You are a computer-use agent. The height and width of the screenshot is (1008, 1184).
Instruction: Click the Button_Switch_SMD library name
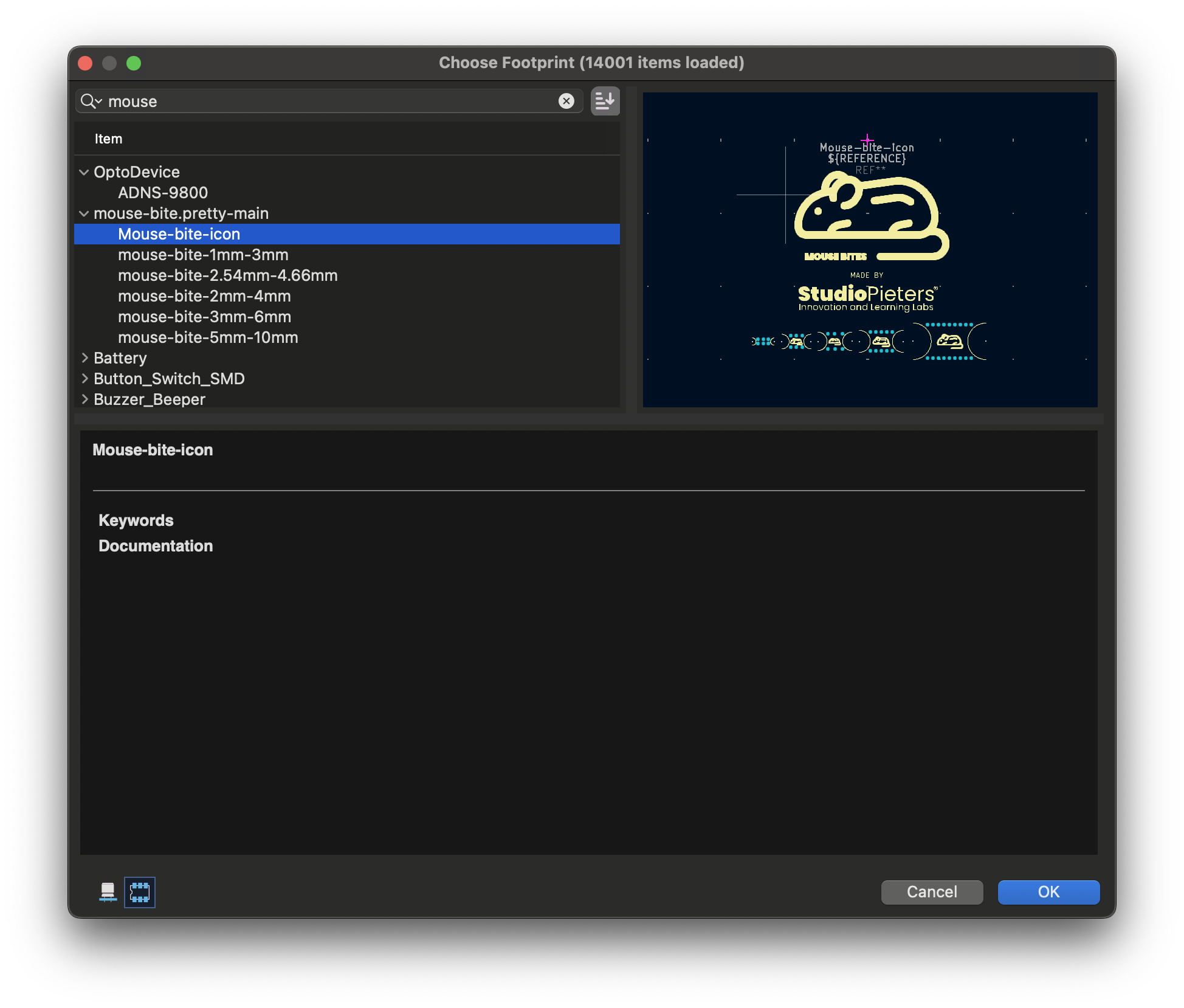[169, 379]
